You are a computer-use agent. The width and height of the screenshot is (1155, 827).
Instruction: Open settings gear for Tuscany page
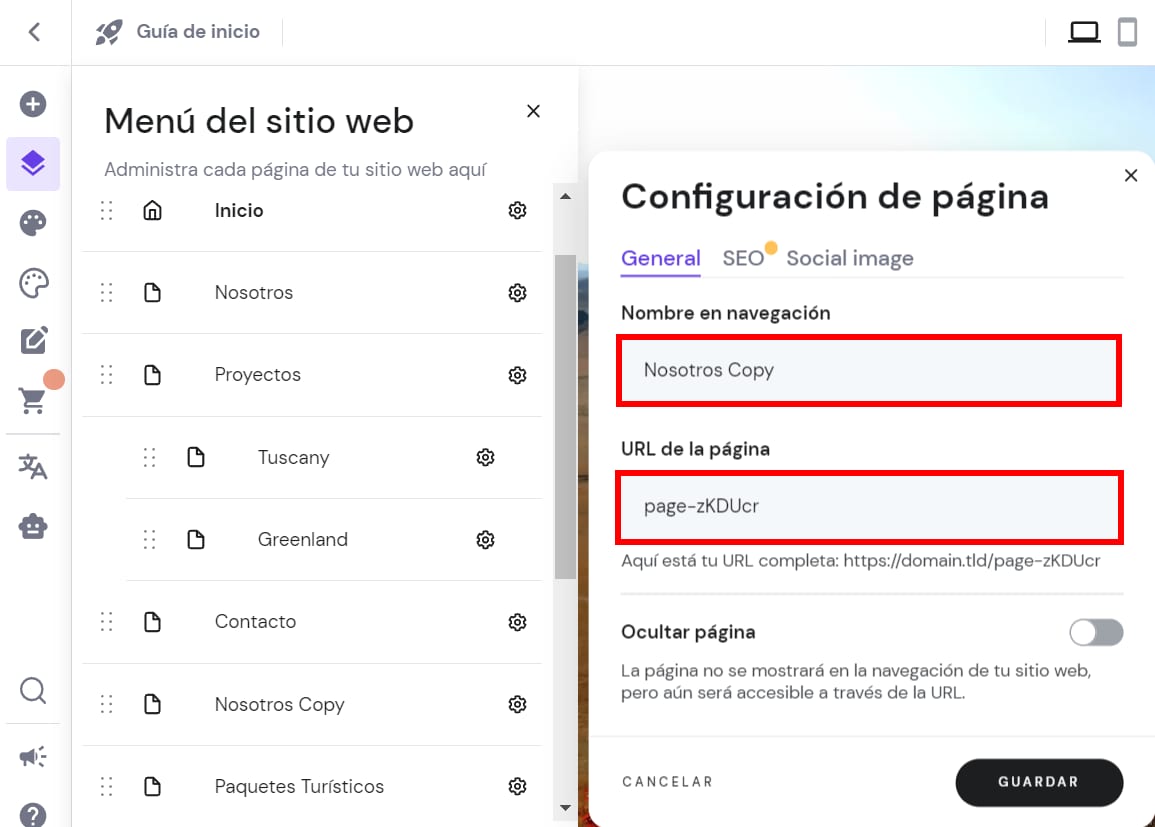click(x=486, y=457)
